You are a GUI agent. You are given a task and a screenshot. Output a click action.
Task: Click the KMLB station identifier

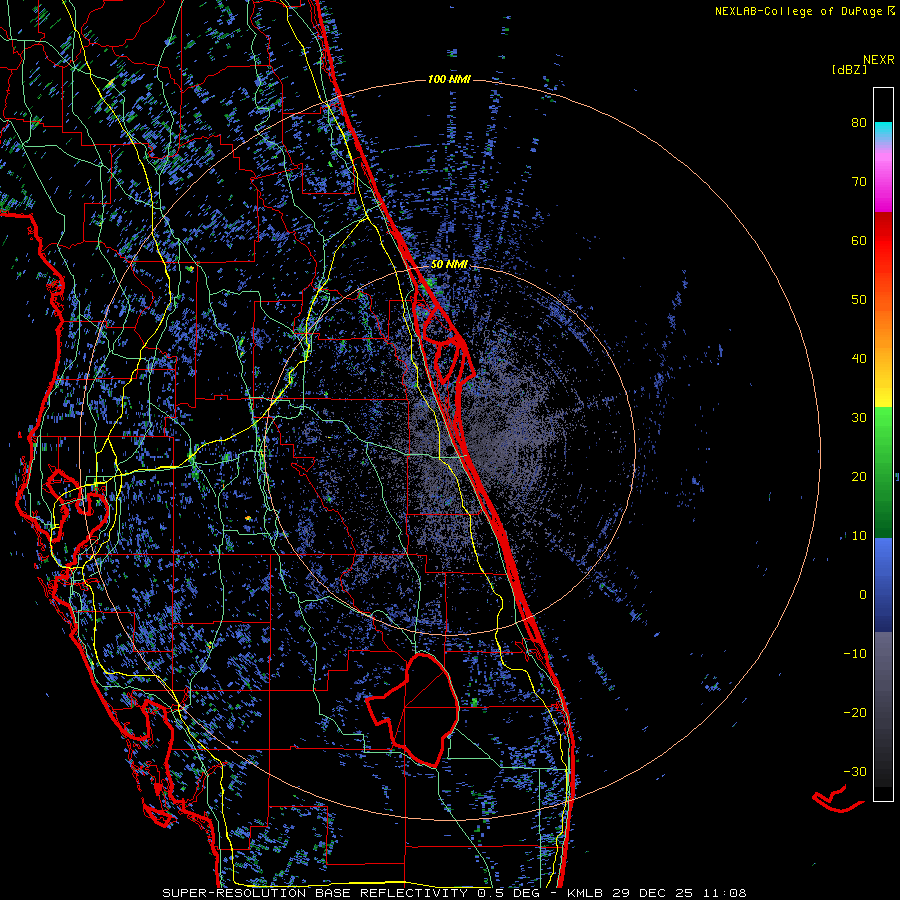[x=585, y=893]
